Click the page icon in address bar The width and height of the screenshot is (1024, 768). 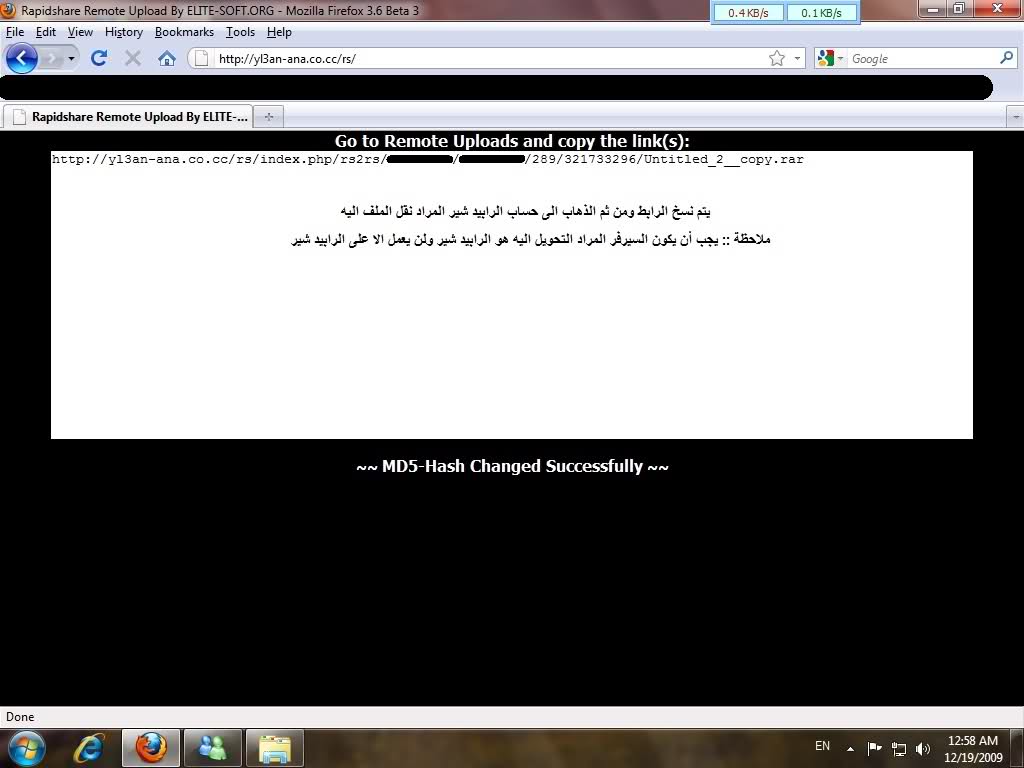point(202,59)
